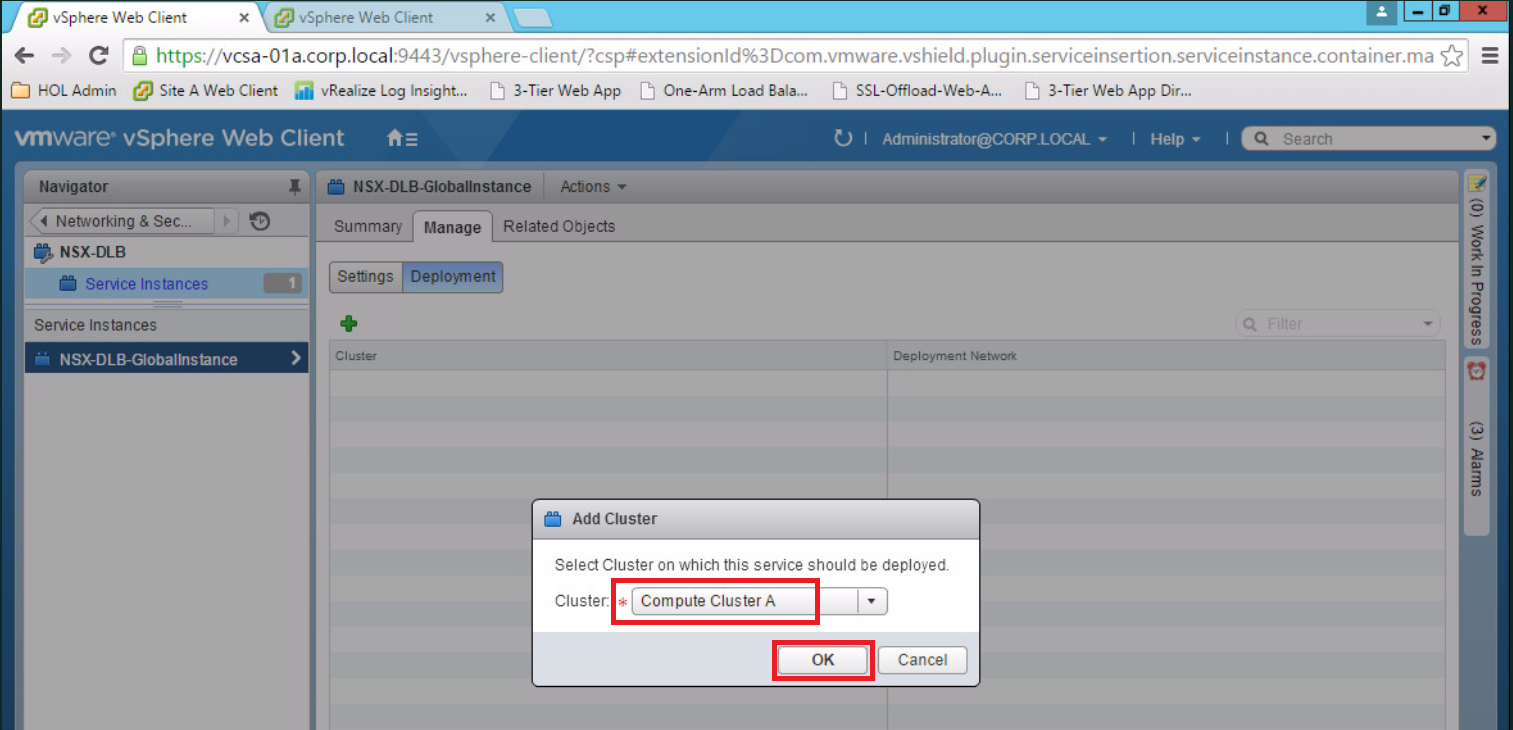1513x730 pixels.
Task: Open navigator history clock icon
Action: (x=260, y=221)
